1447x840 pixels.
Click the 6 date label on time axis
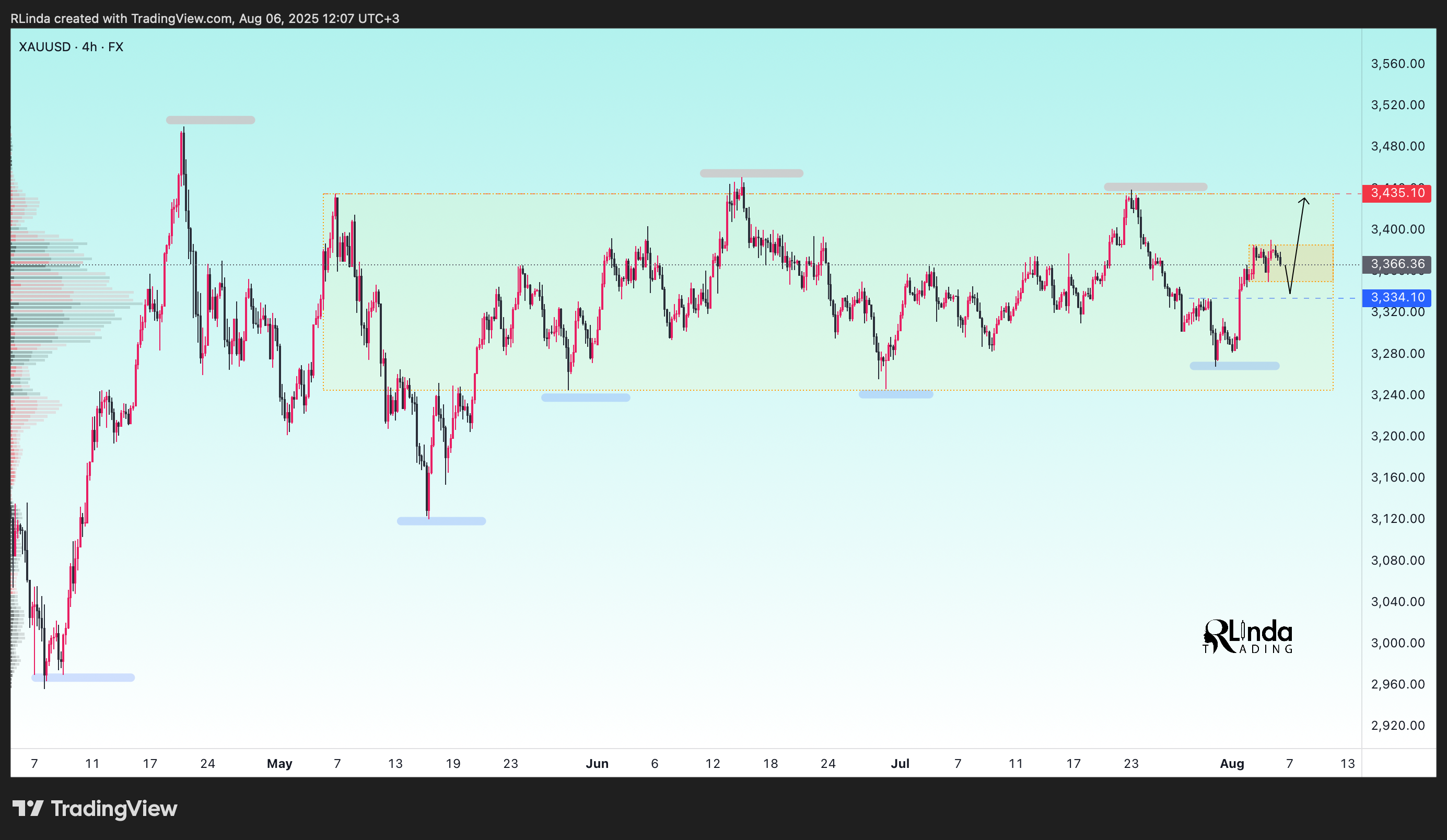tap(655, 764)
